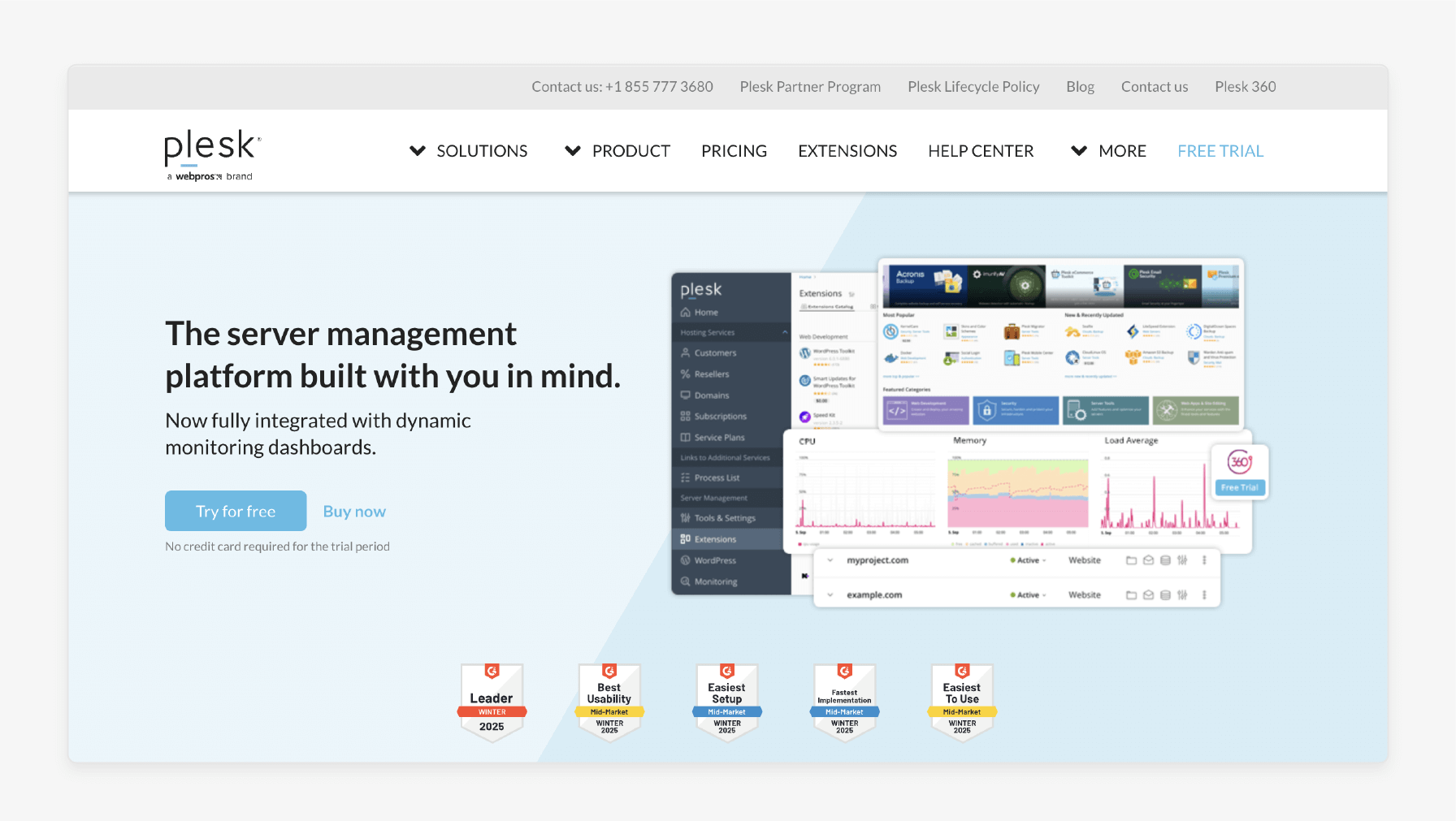This screenshot has width=1456, height=821.
Task: Open the folder icon for example.com
Action: pos(1131,595)
